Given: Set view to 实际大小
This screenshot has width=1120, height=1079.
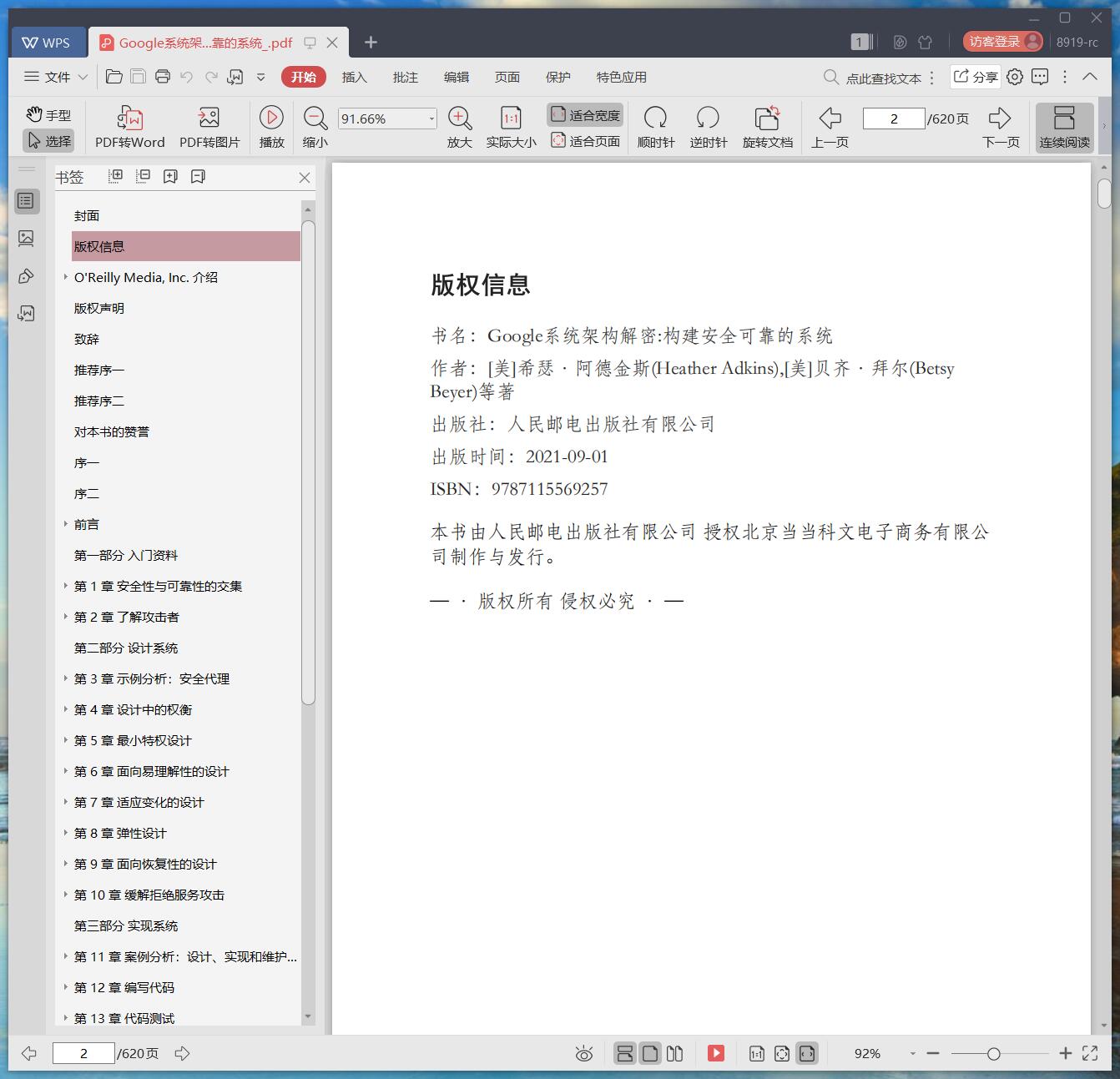Looking at the screenshot, I should point(511,128).
